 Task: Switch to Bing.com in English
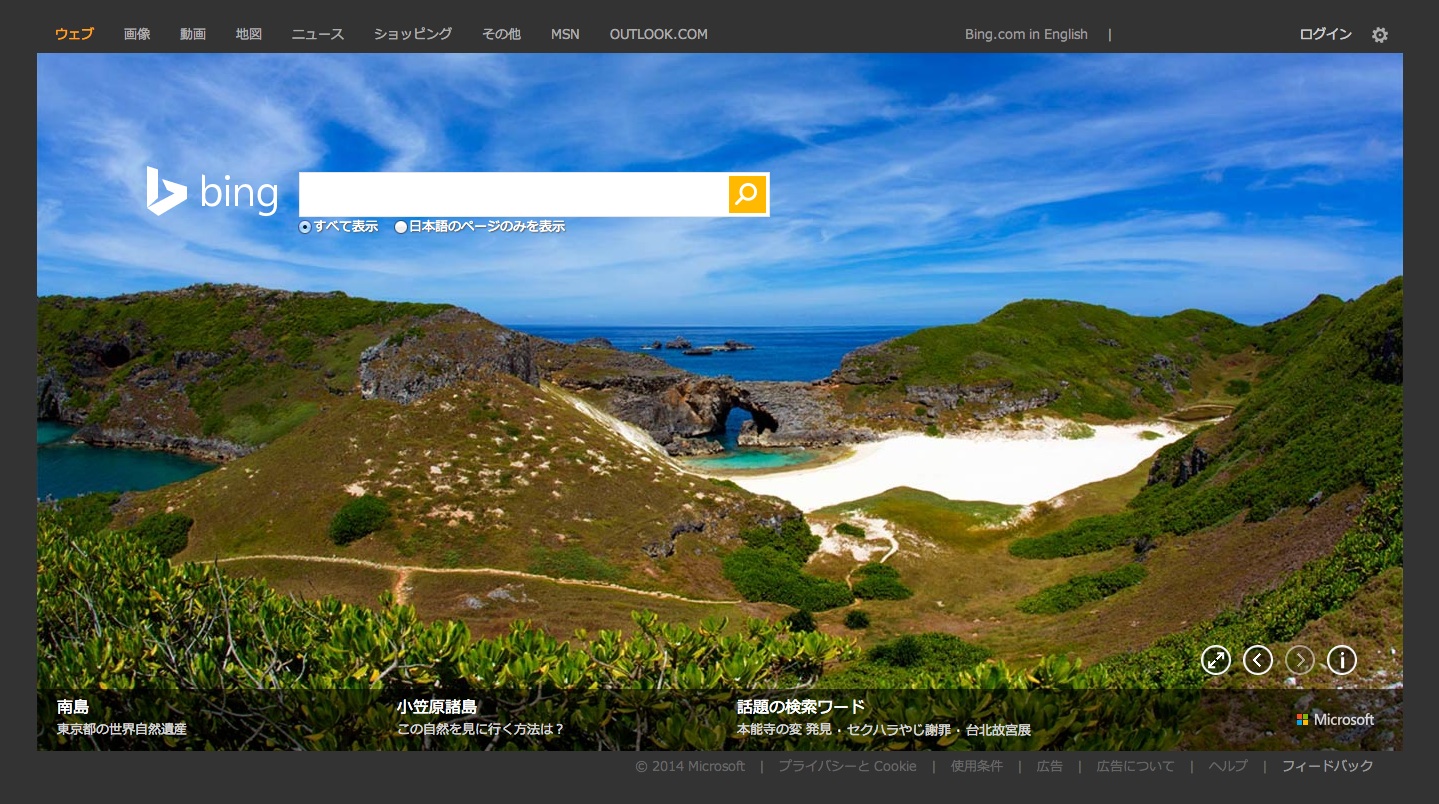[x=1026, y=34]
